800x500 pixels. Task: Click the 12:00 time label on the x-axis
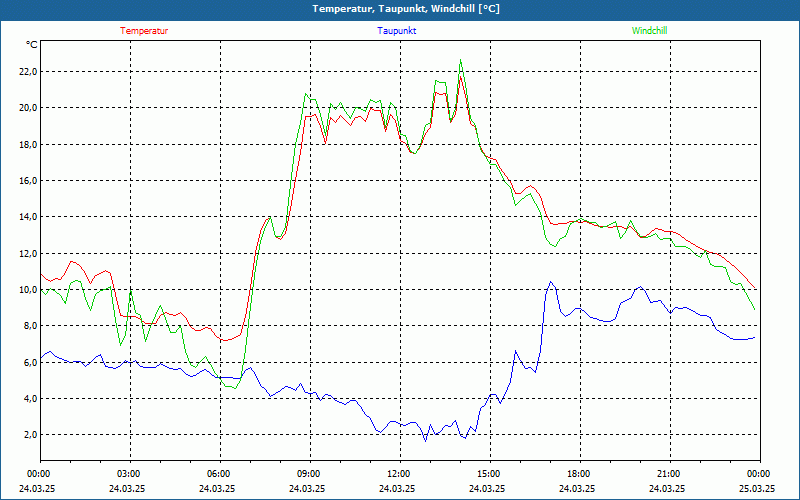click(397, 474)
